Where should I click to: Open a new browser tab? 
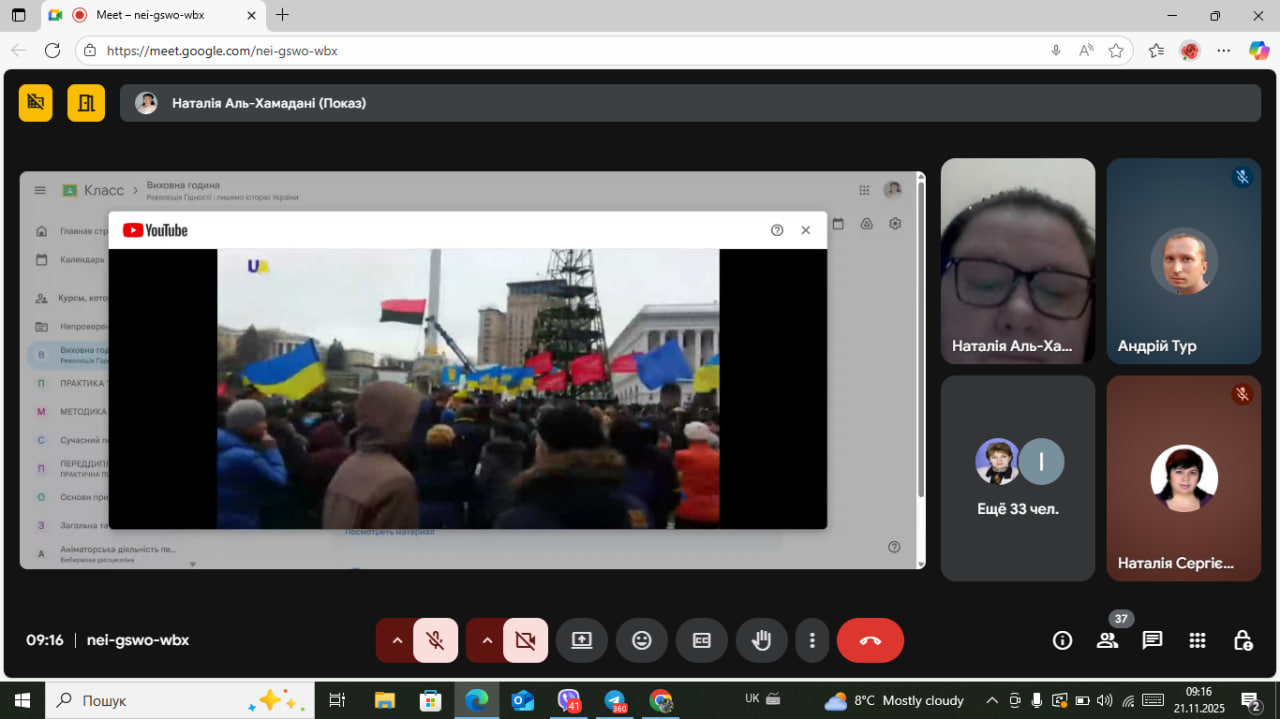(x=283, y=15)
